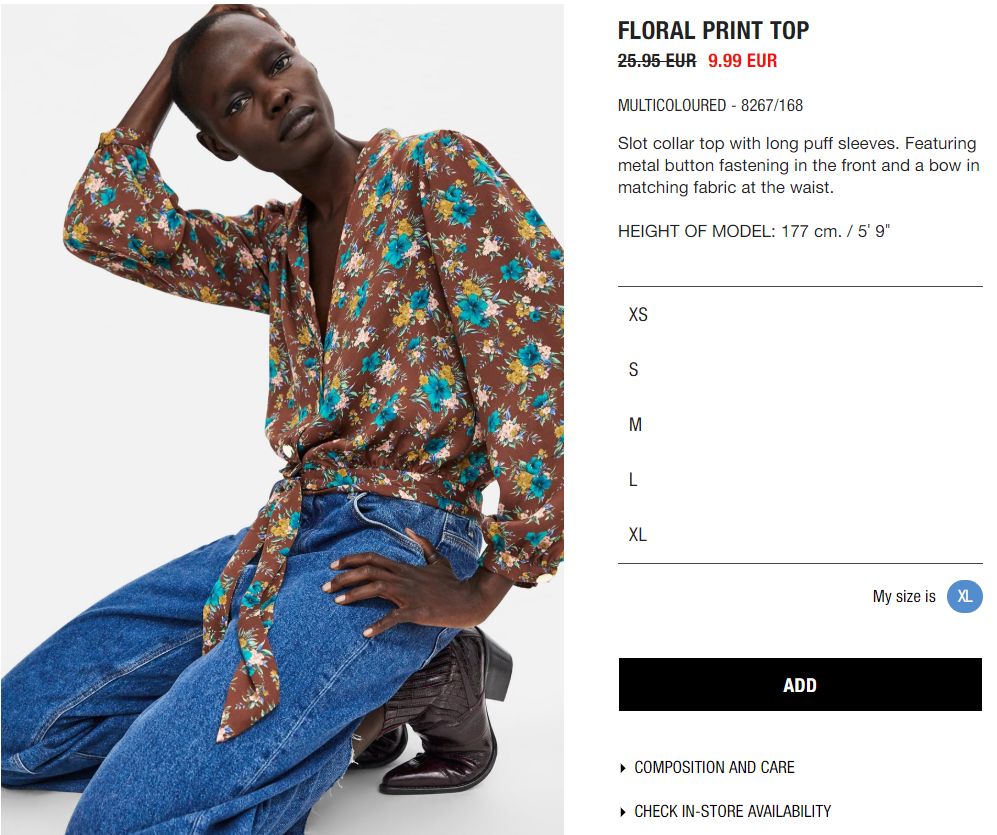997x835 pixels.
Task: Select size L in the size list
Action: pyautogui.click(x=800, y=480)
